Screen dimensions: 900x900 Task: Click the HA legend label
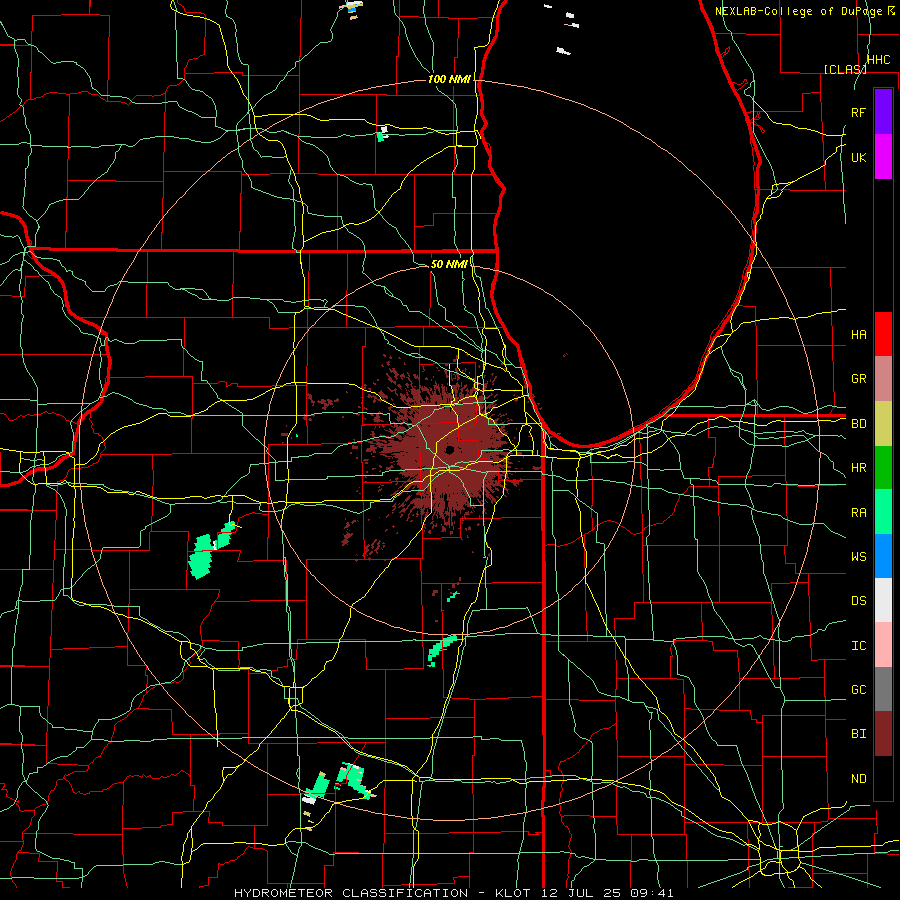tap(858, 334)
